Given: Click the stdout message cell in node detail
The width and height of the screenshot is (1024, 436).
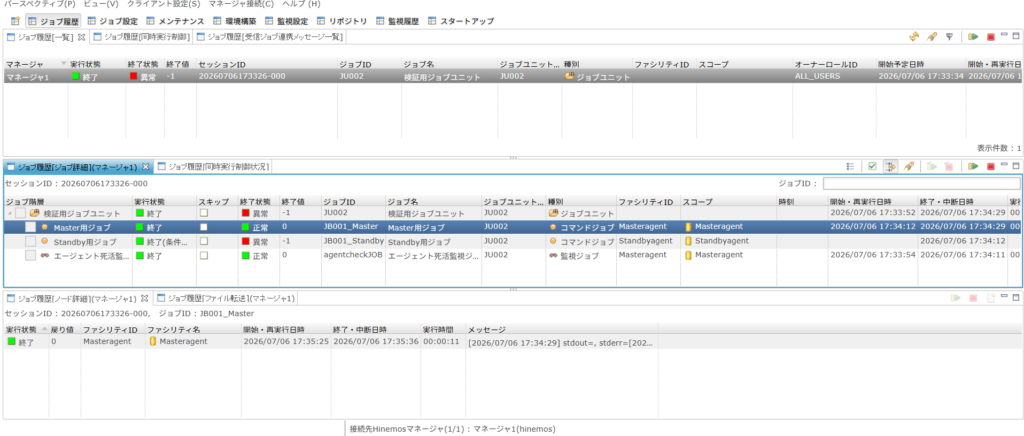Looking at the screenshot, I should (x=560, y=341).
